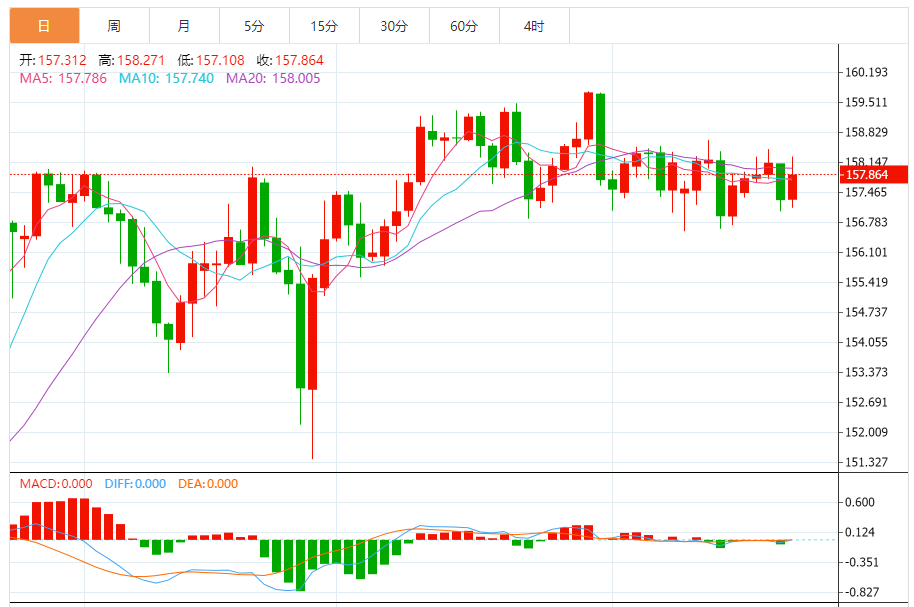This screenshot has height=607, width=914.
Task: Click the lowest green MACD histogram bar
Action: [300, 565]
